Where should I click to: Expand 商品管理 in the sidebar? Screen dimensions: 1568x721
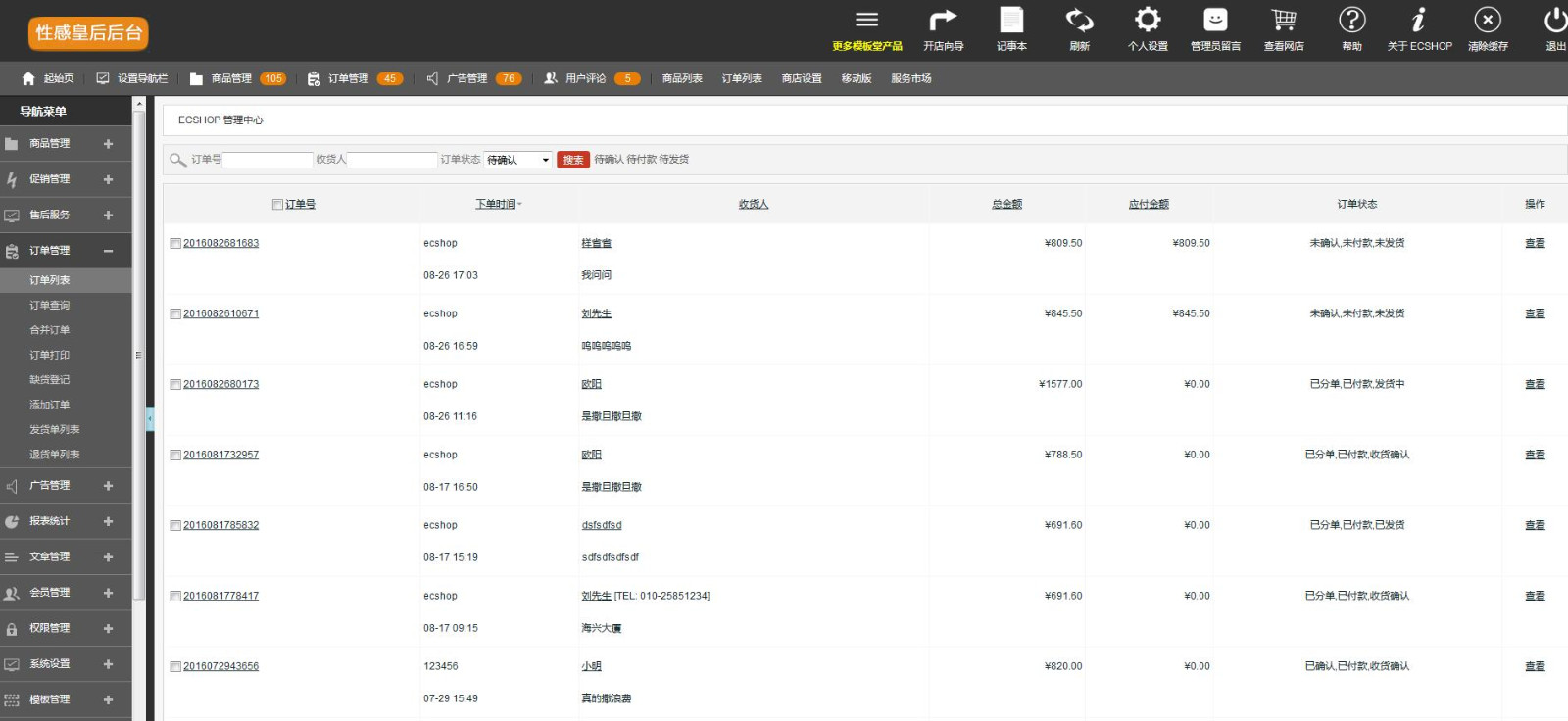pyautogui.click(x=65, y=144)
